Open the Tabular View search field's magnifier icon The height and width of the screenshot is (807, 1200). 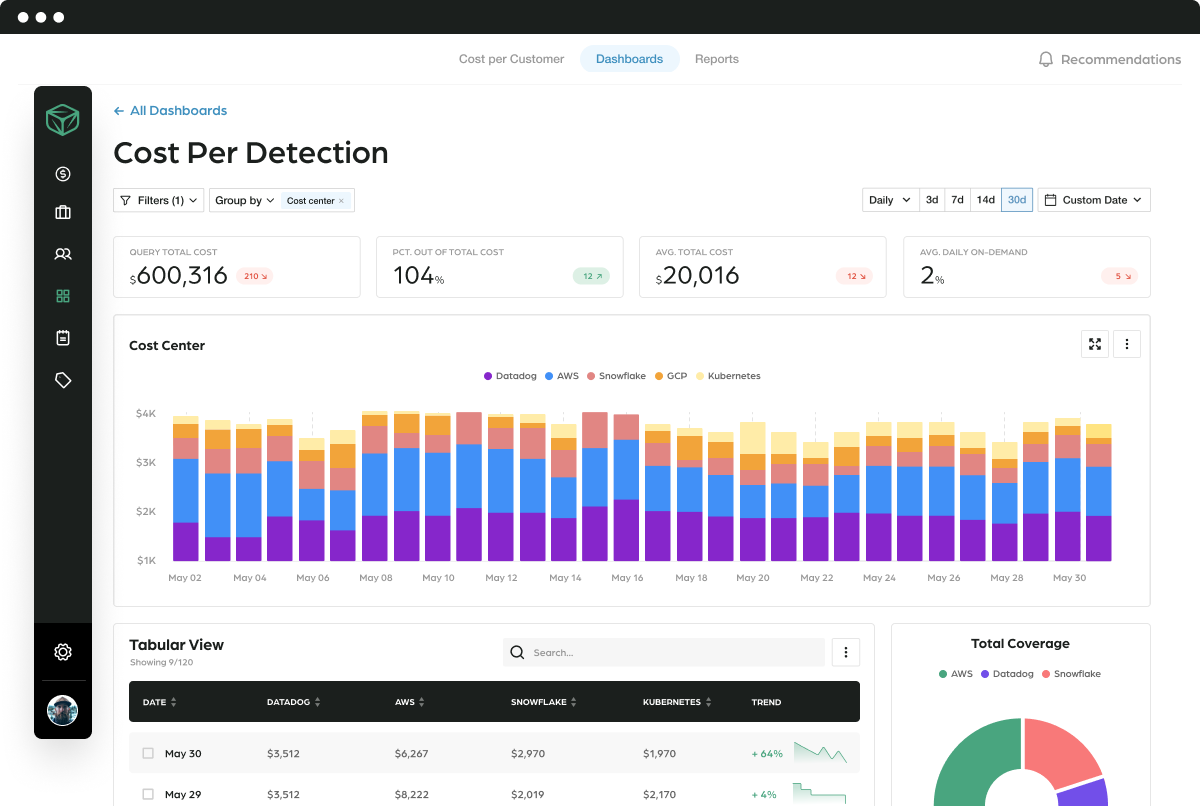tap(517, 652)
